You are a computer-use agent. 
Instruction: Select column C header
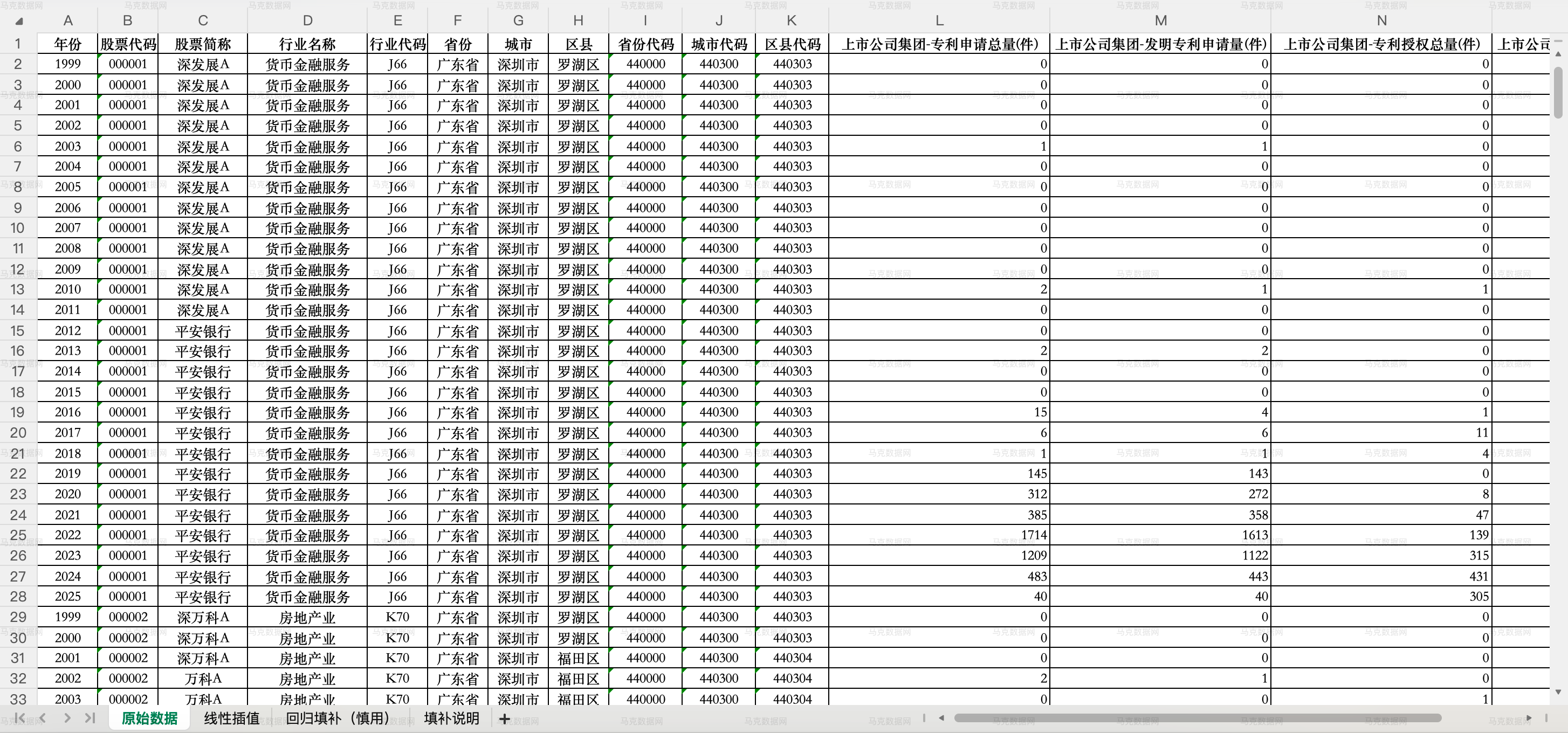pos(203,20)
